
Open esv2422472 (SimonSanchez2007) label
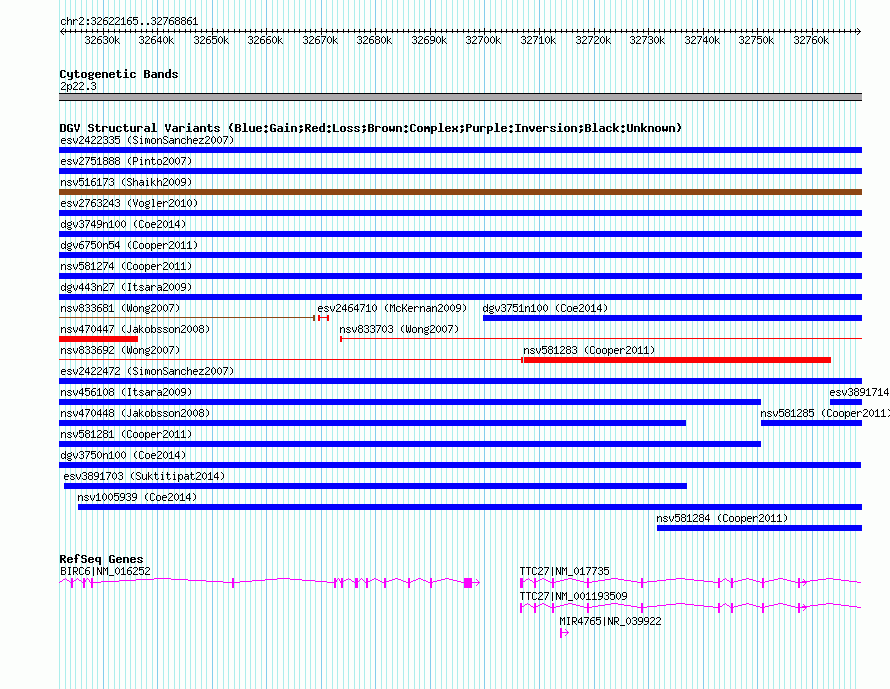[x=147, y=371]
